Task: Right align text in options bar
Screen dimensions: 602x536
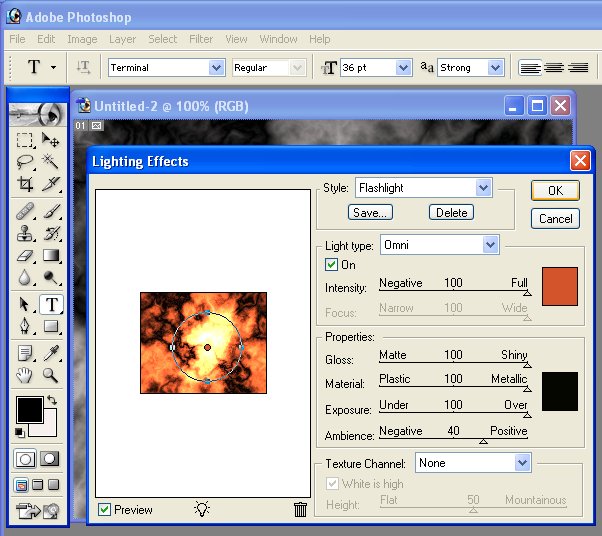Action: pos(578,68)
